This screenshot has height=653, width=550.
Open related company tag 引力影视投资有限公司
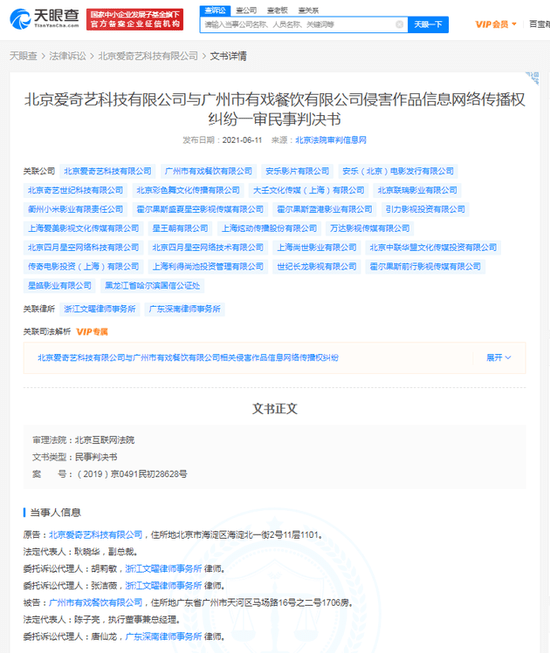pos(425,209)
